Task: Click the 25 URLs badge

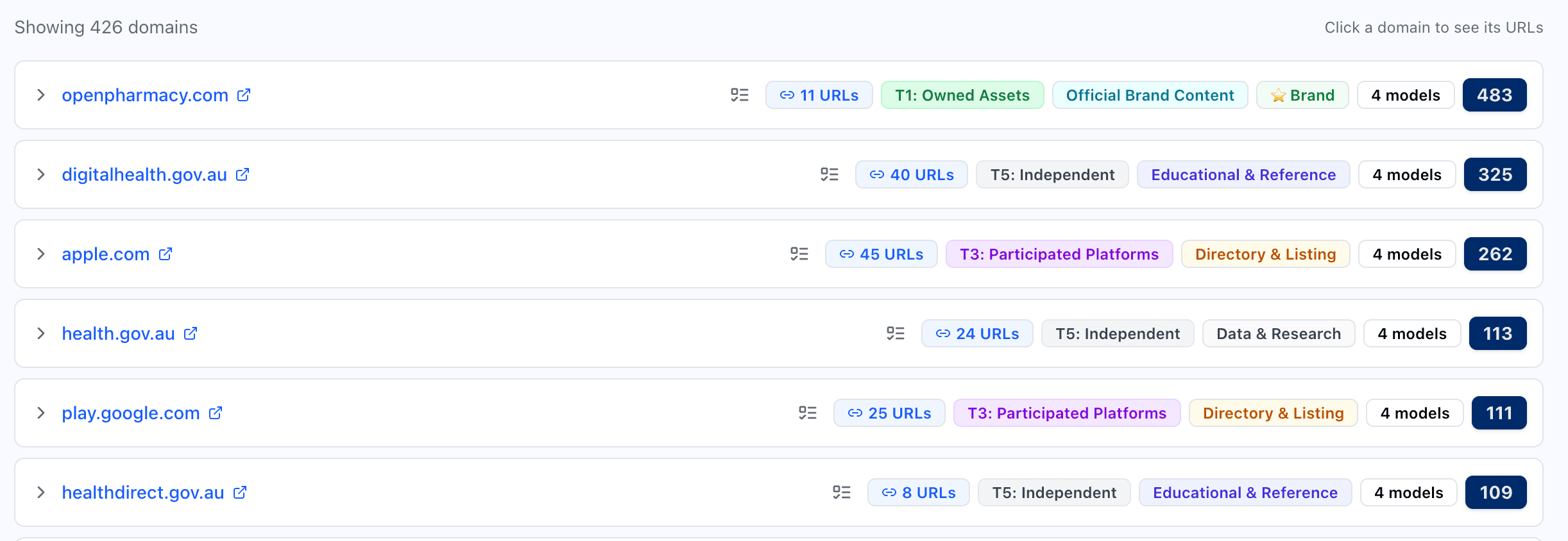Action: (x=890, y=413)
